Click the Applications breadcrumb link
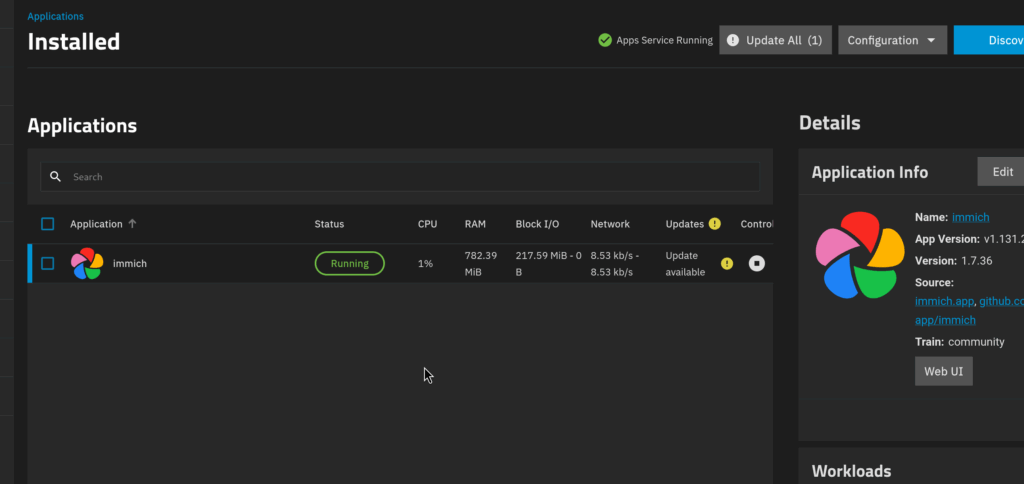This screenshot has height=484, width=1024. (x=56, y=16)
